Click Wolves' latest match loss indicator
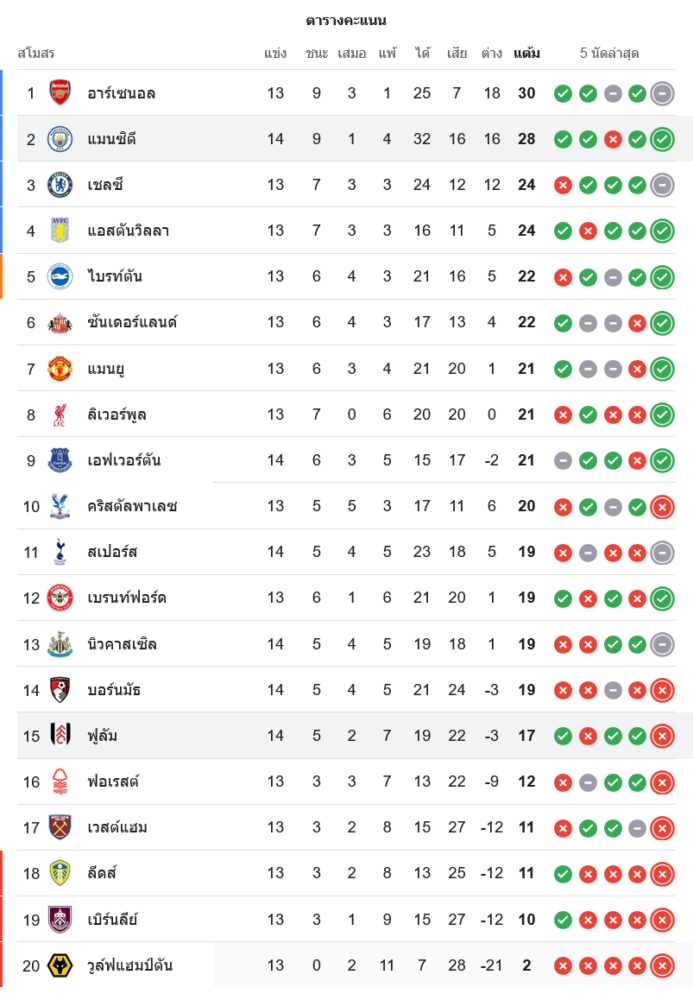Image resolution: width=693 pixels, height=1000 pixels. click(x=662, y=966)
